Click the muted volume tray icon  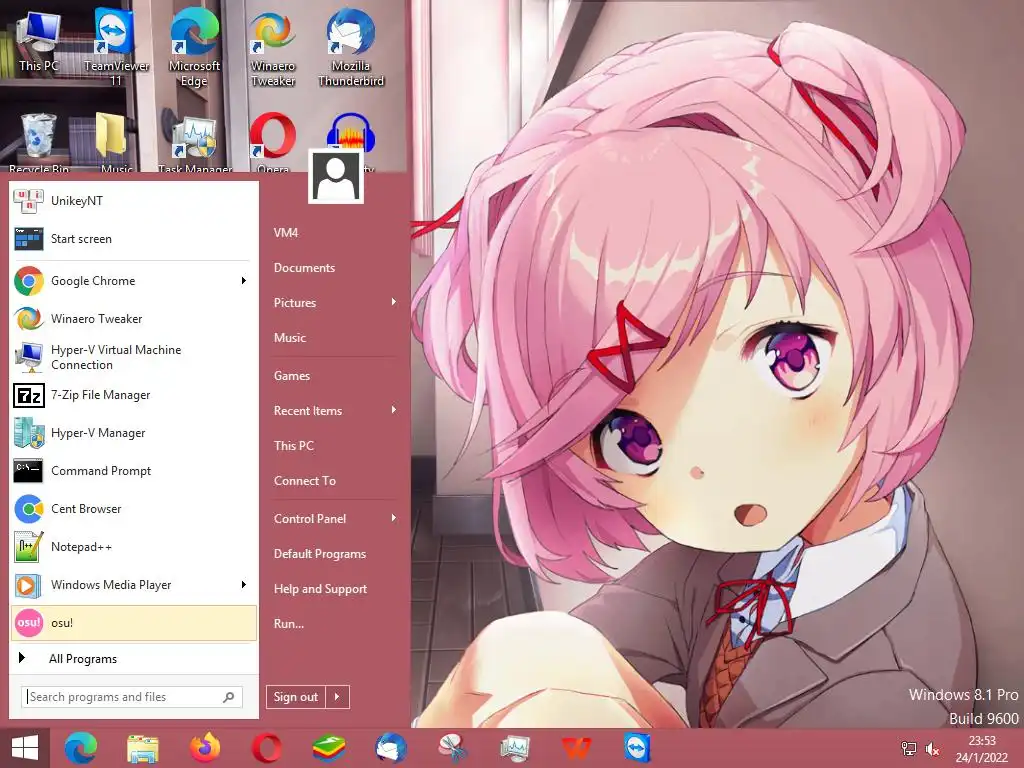933,749
